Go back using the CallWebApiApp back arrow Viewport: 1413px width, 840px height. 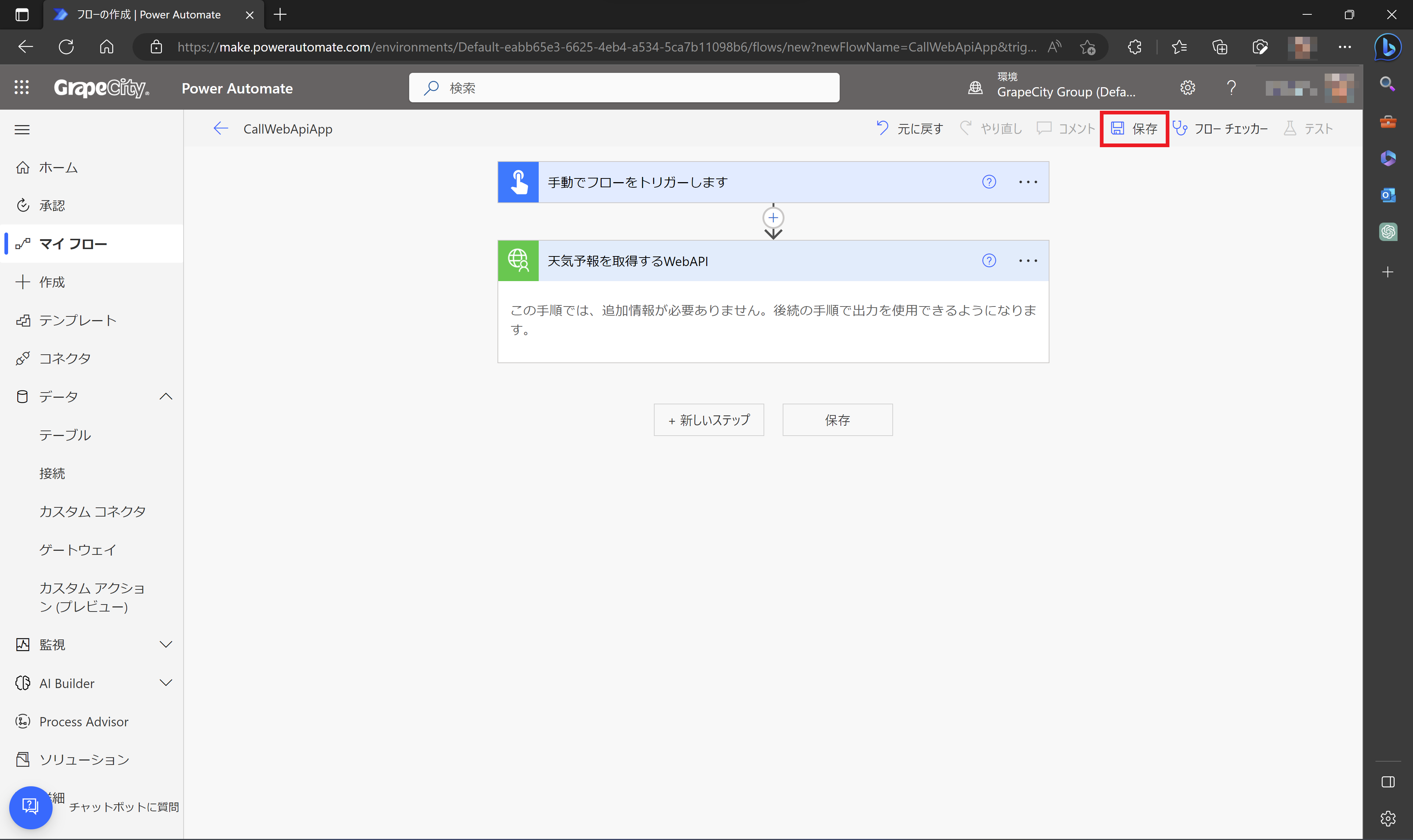click(x=221, y=128)
